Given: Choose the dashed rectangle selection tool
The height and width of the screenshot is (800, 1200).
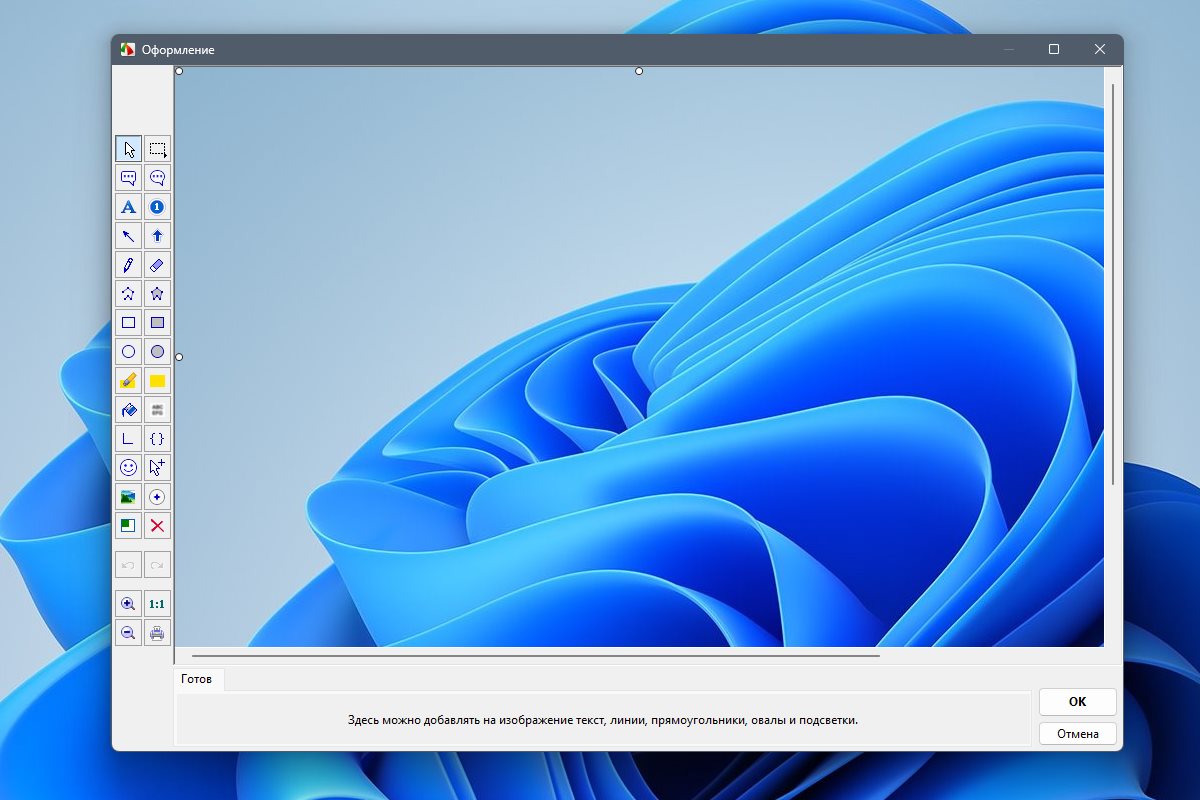Looking at the screenshot, I should 157,150.
